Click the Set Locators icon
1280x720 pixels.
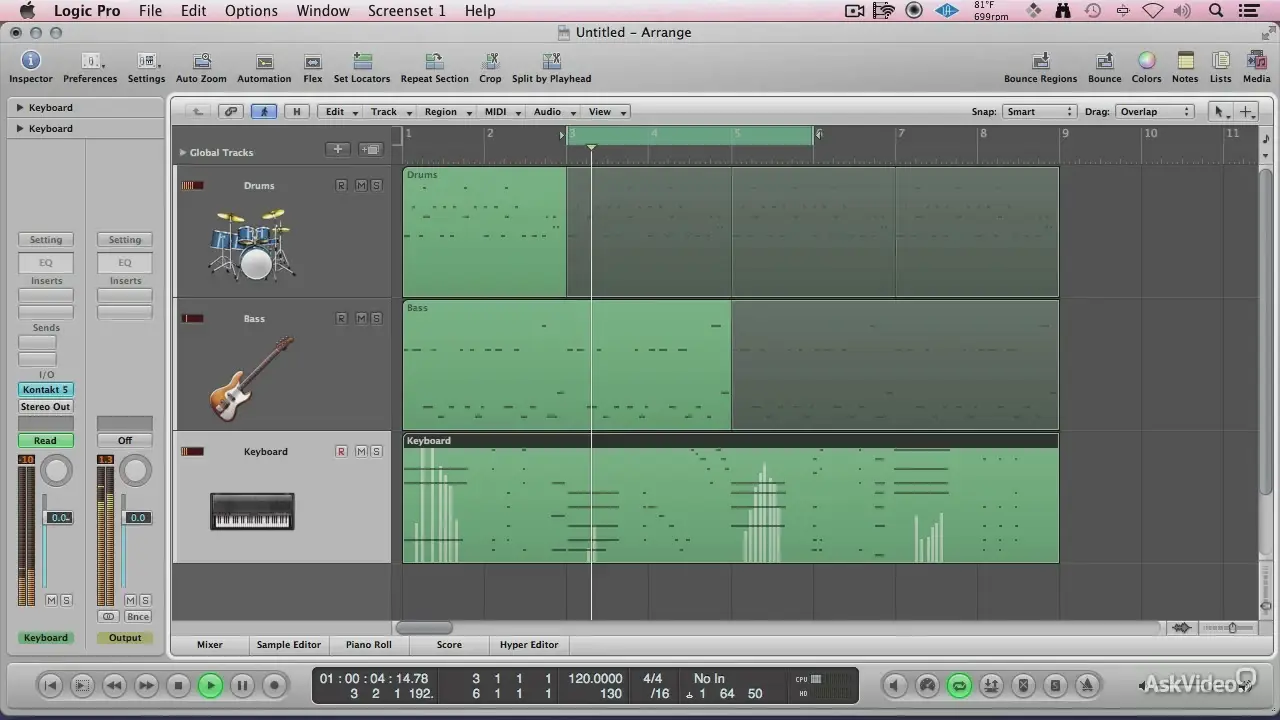click(362, 62)
